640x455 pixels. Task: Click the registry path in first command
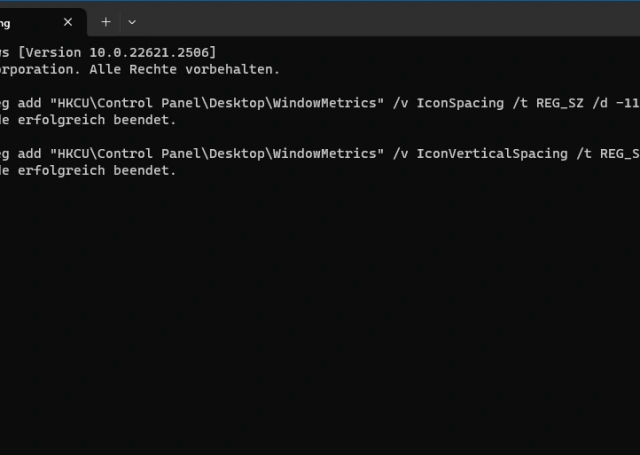pyautogui.click(x=220, y=103)
